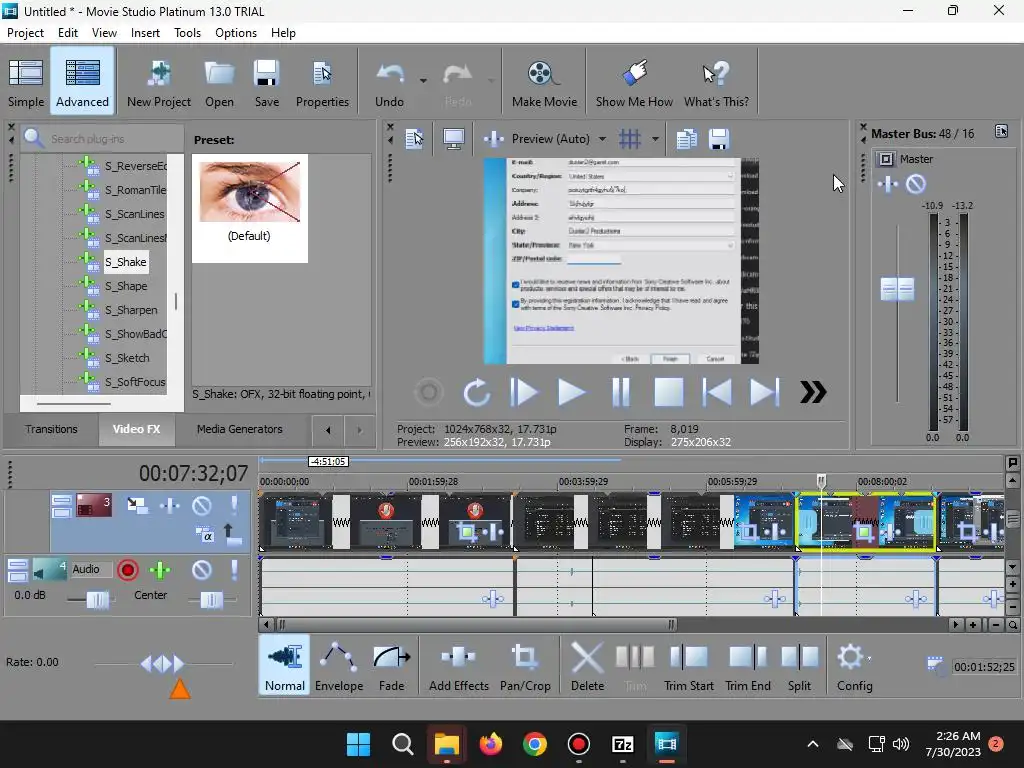Open the Config toolbar options
The image size is (1024, 768).
tap(854, 666)
